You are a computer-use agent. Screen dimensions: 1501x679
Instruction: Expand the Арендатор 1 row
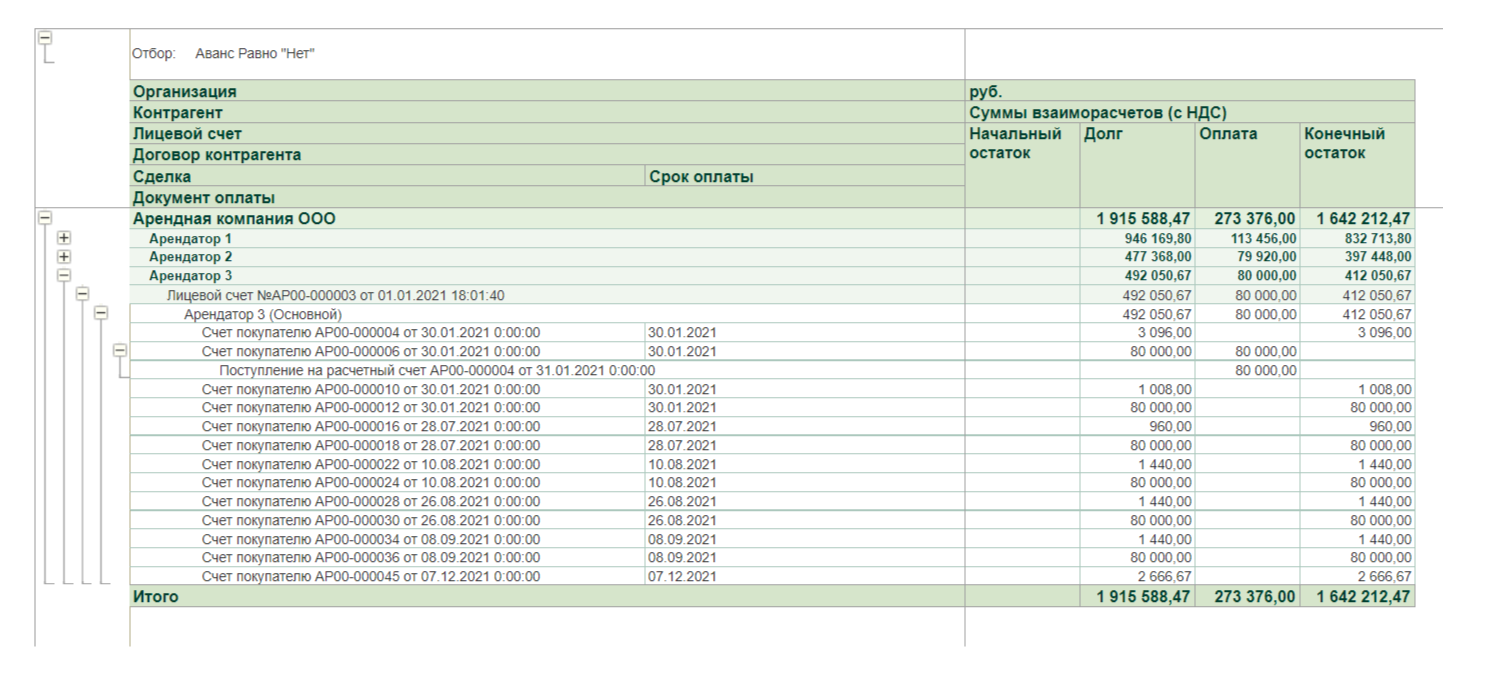pyautogui.click(x=64, y=238)
